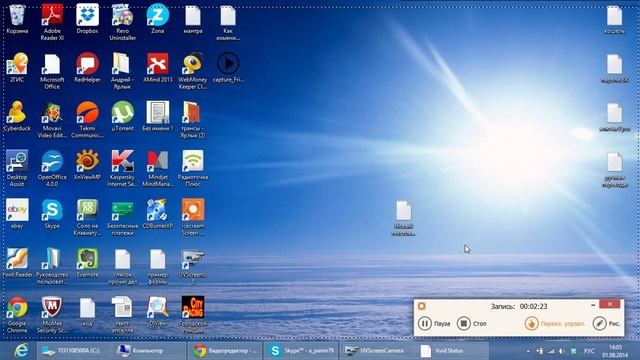Open the drive (C:) taskbar window
The height and width of the screenshot is (360, 640).
tap(72, 351)
